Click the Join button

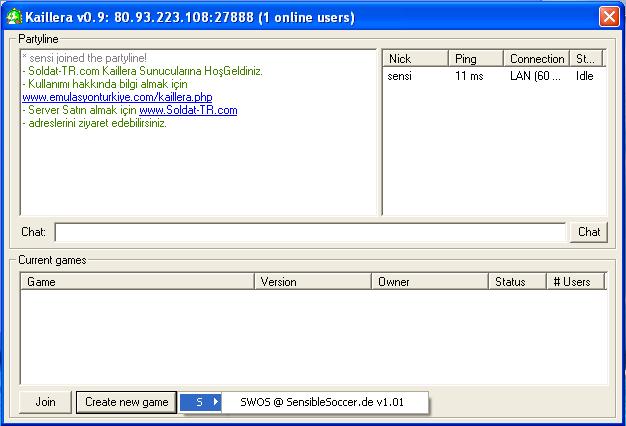click(45, 402)
